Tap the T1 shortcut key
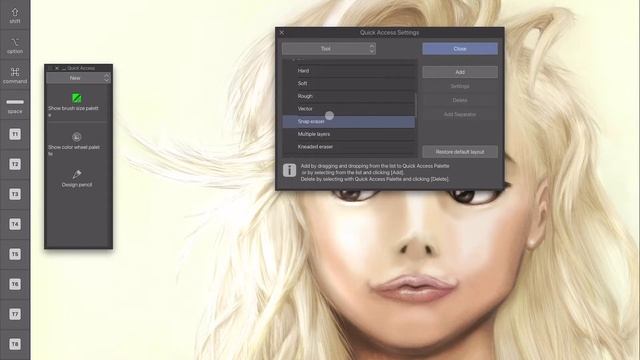Screen dimensions: 640x360 coord(15,134)
